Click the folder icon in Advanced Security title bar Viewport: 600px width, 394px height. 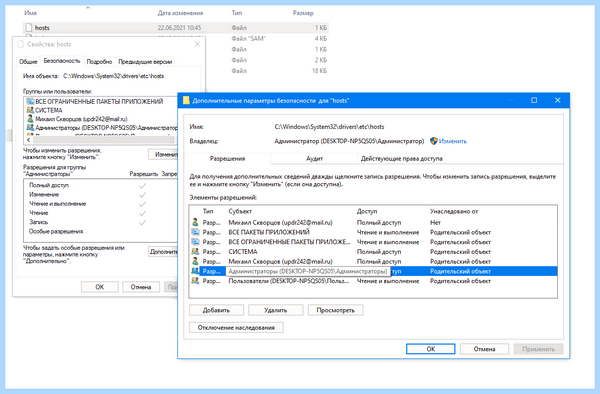point(186,101)
